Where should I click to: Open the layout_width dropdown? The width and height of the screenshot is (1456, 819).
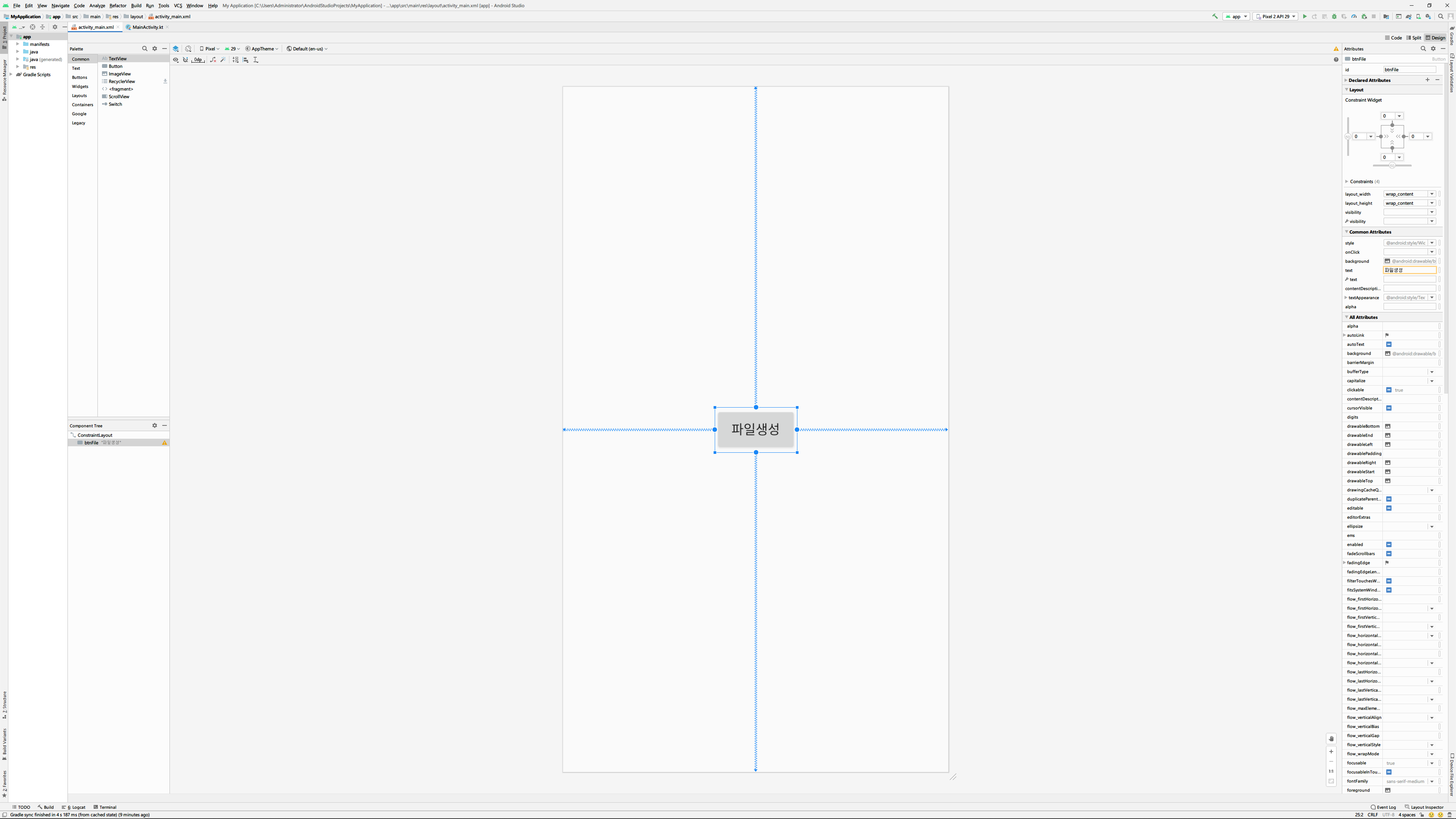[x=1432, y=194]
